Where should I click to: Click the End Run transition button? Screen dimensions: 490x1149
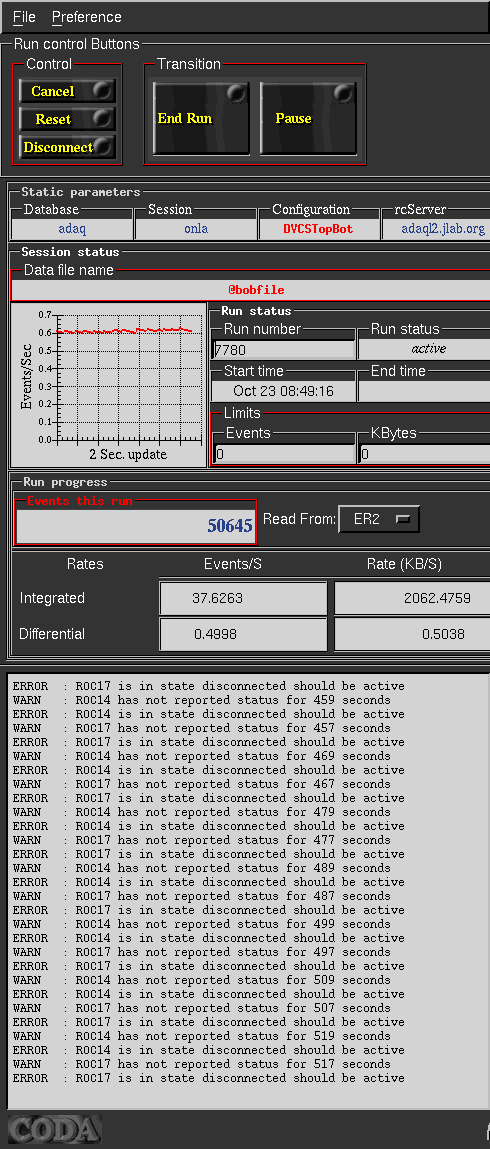pos(201,118)
